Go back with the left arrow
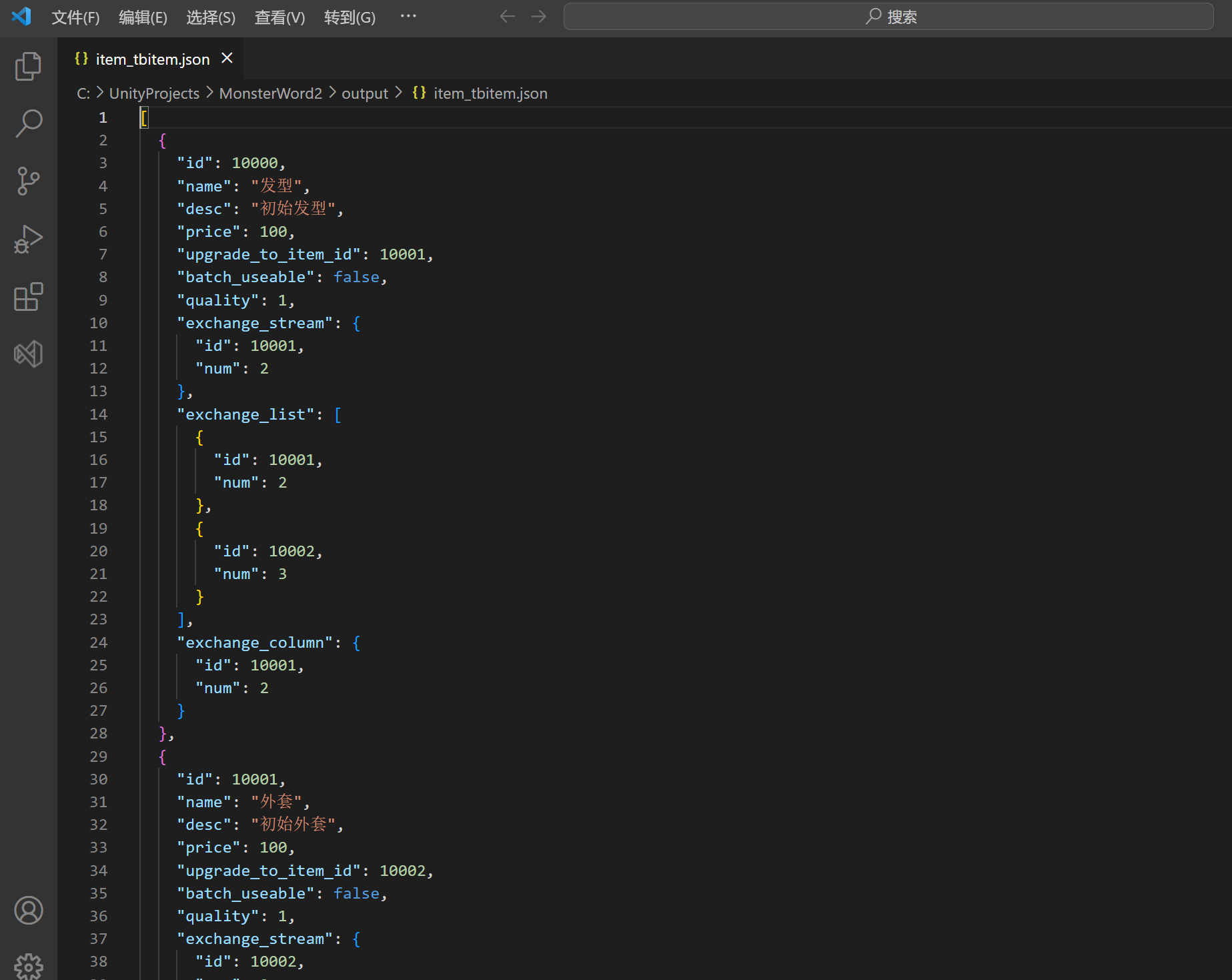 coord(507,17)
